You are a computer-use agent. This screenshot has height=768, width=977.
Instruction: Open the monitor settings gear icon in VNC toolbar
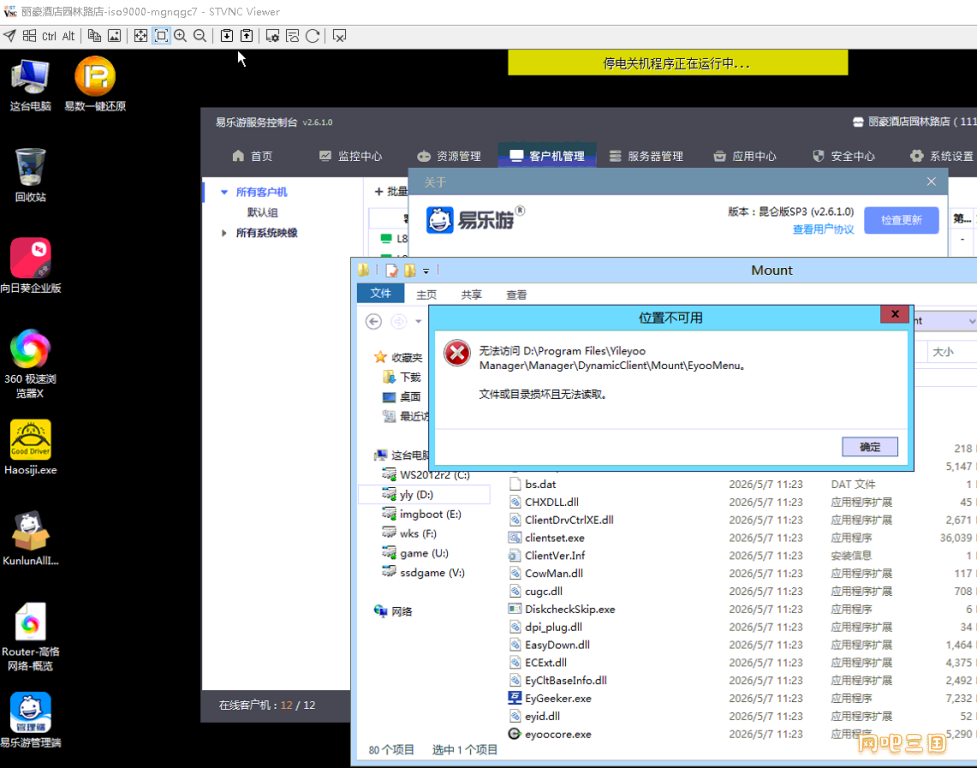pos(272,36)
